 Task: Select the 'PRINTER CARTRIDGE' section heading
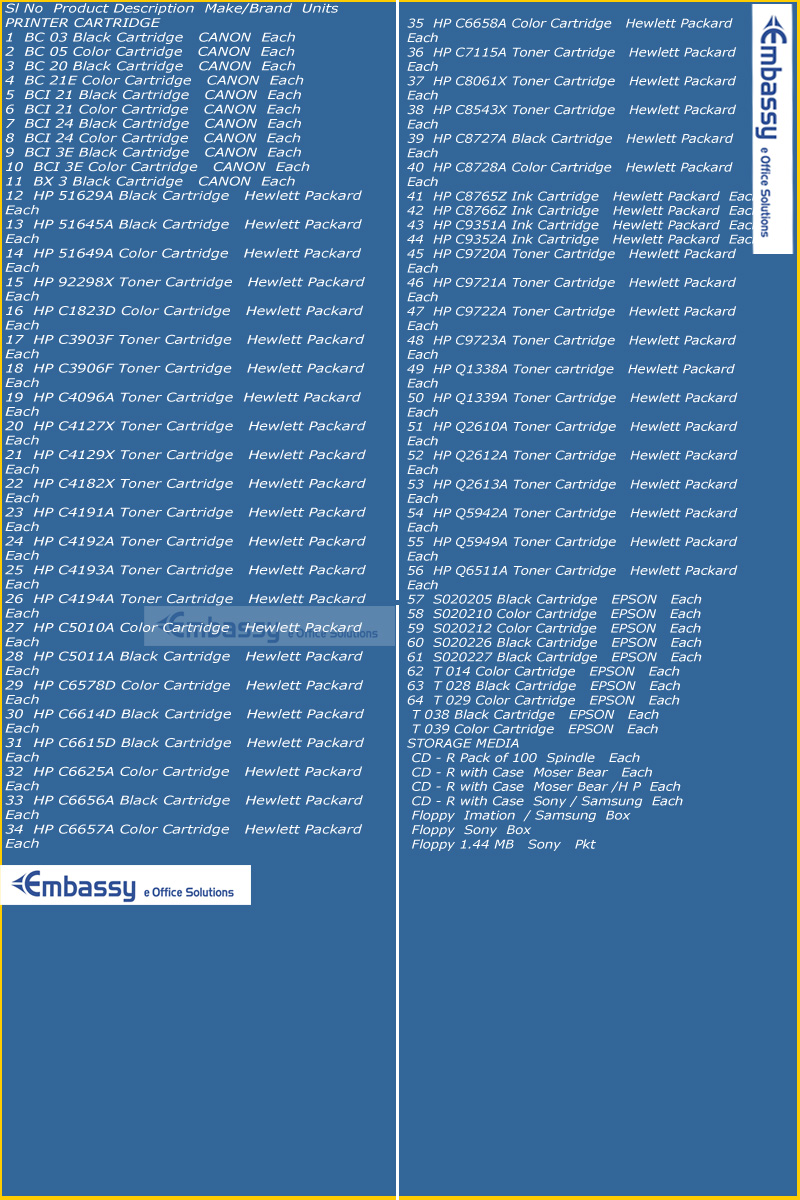click(x=82, y=22)
